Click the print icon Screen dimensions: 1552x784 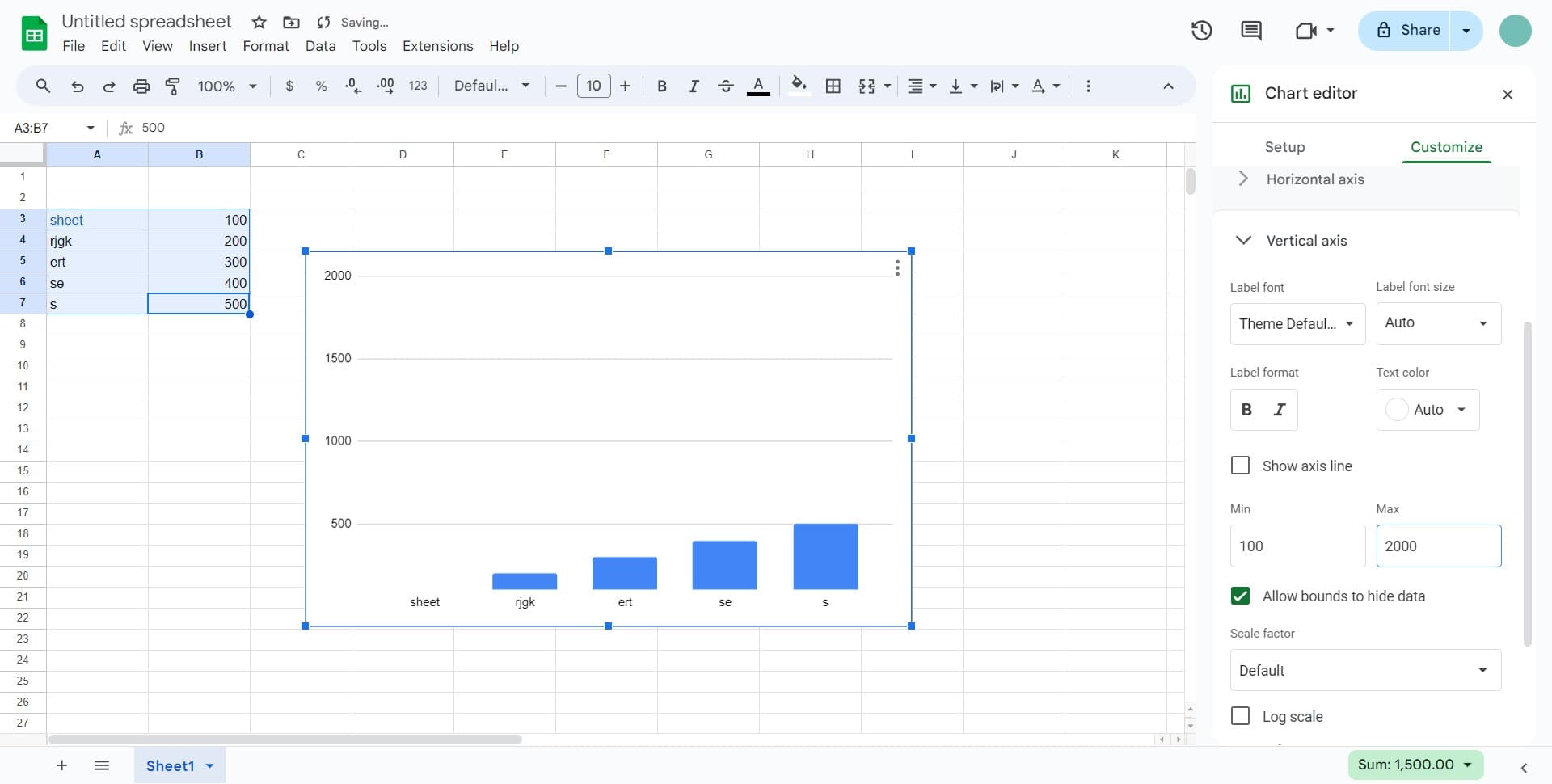[x=141, y=86]
